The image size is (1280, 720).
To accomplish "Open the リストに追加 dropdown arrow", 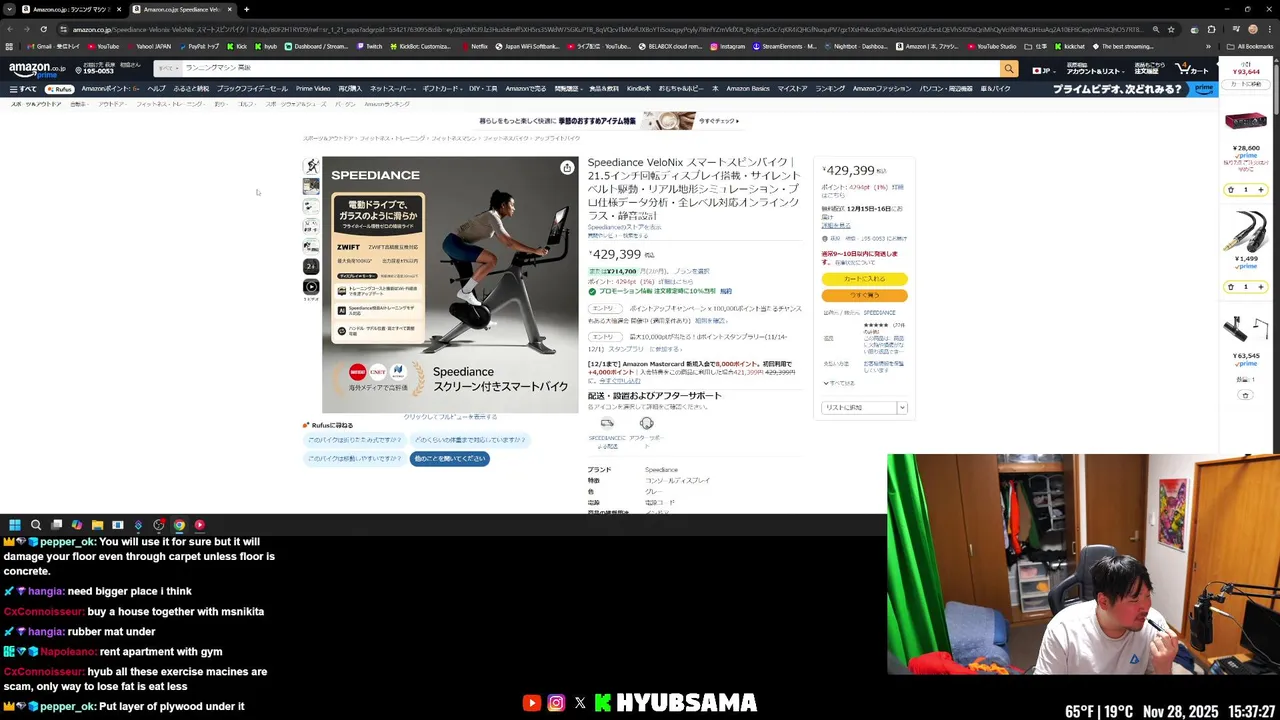I will click(902, 408).
